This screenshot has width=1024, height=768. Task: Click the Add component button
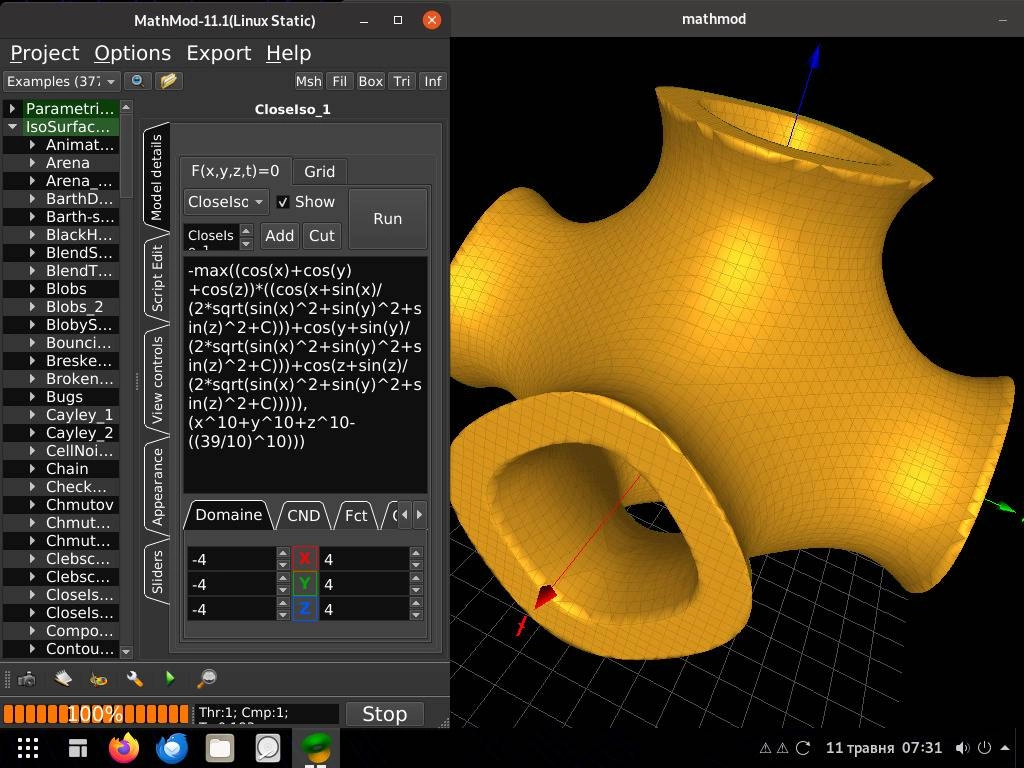coord(280,236)
